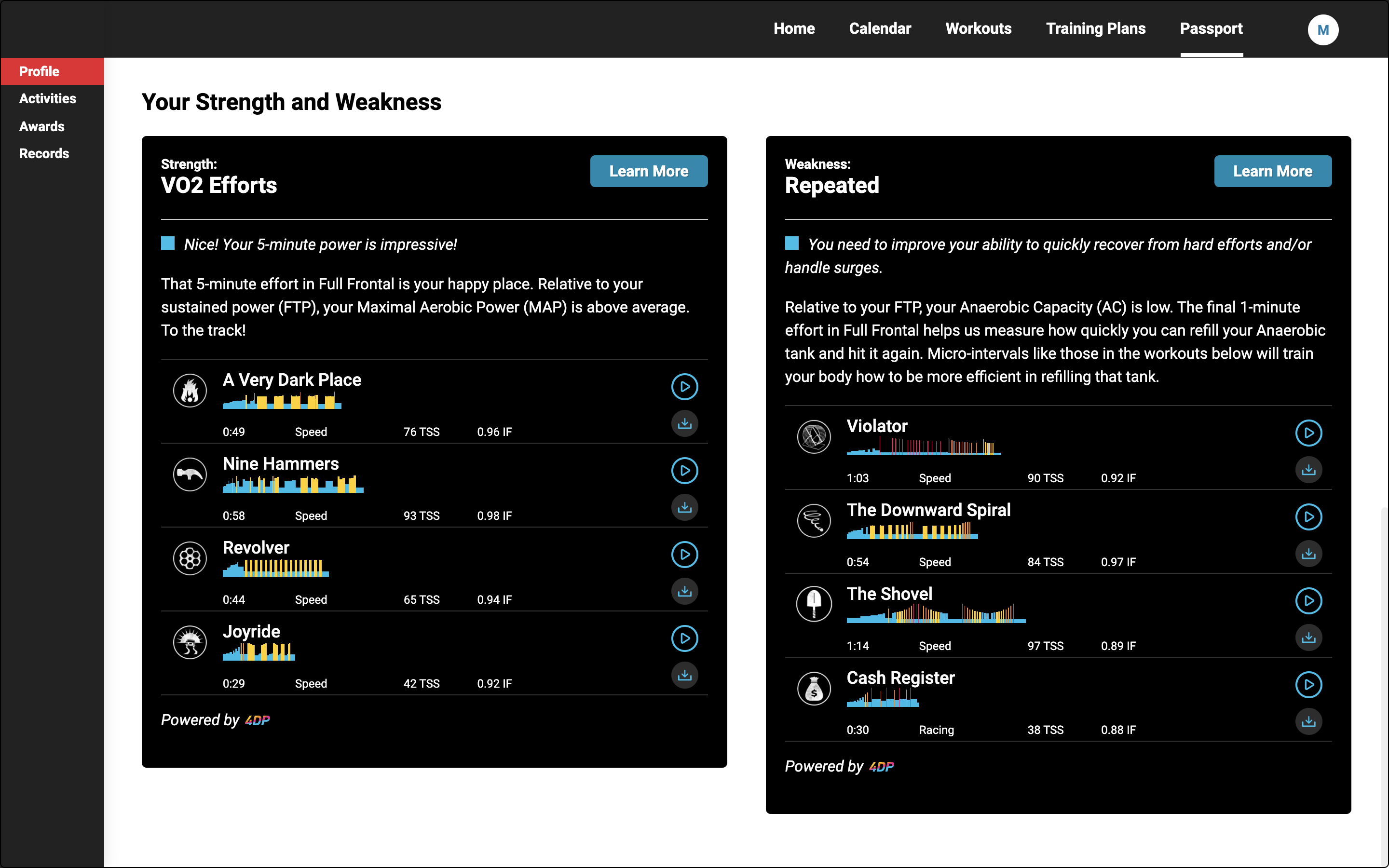Open The Downward Spiral title

point(928,510)
